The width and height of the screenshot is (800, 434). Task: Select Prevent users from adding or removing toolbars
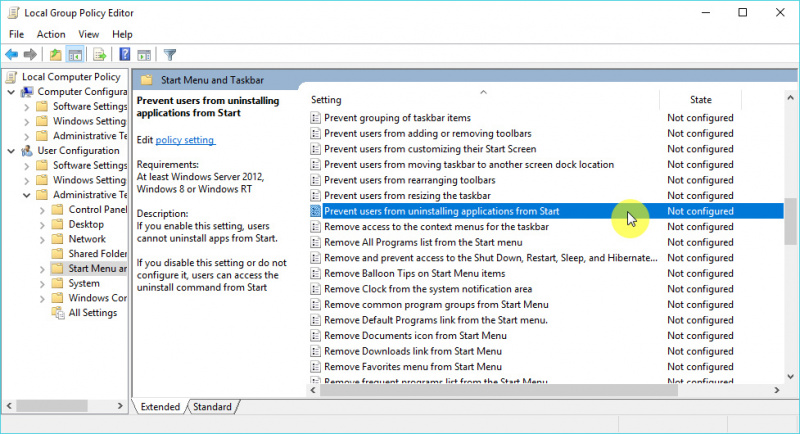click(428, 134)
